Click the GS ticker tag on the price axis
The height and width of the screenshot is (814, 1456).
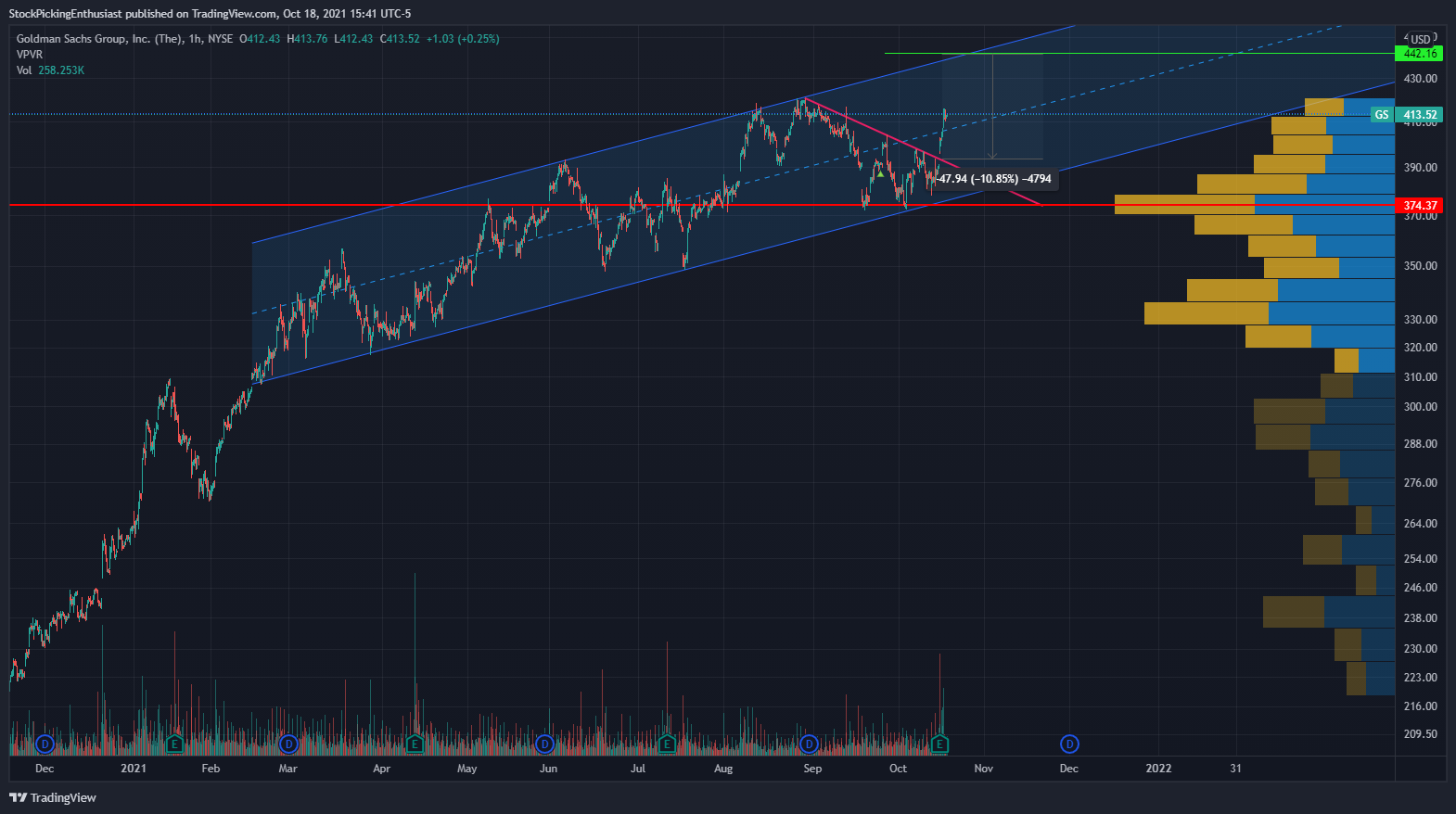1382,115
